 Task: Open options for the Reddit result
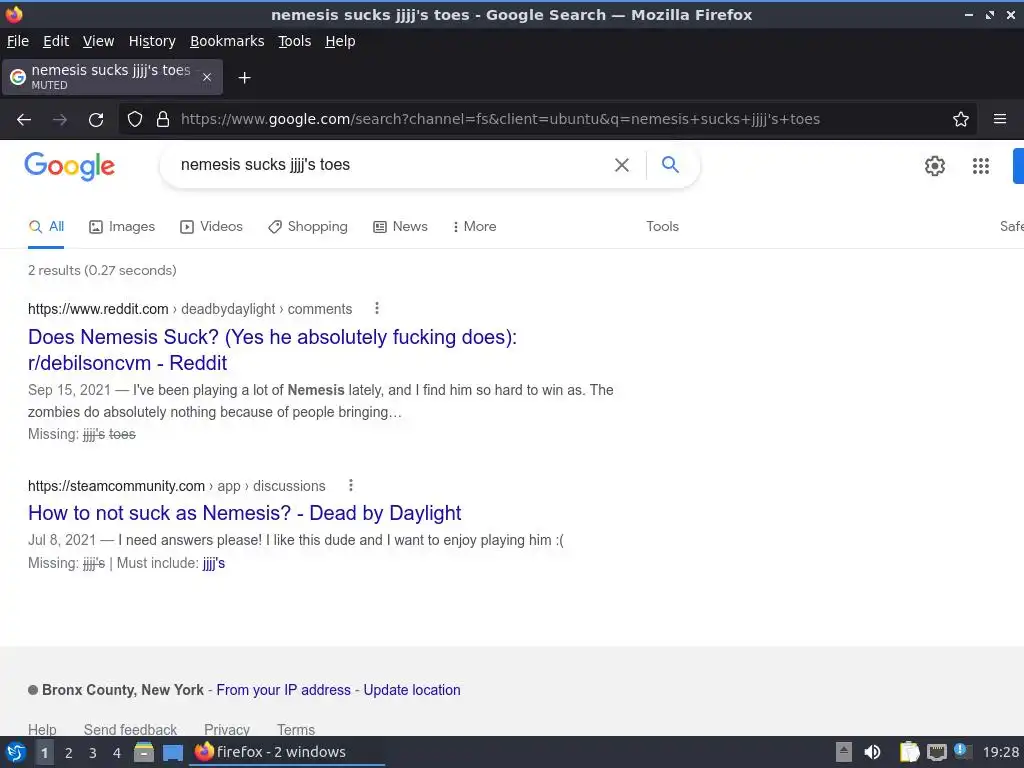coord(377,308)
